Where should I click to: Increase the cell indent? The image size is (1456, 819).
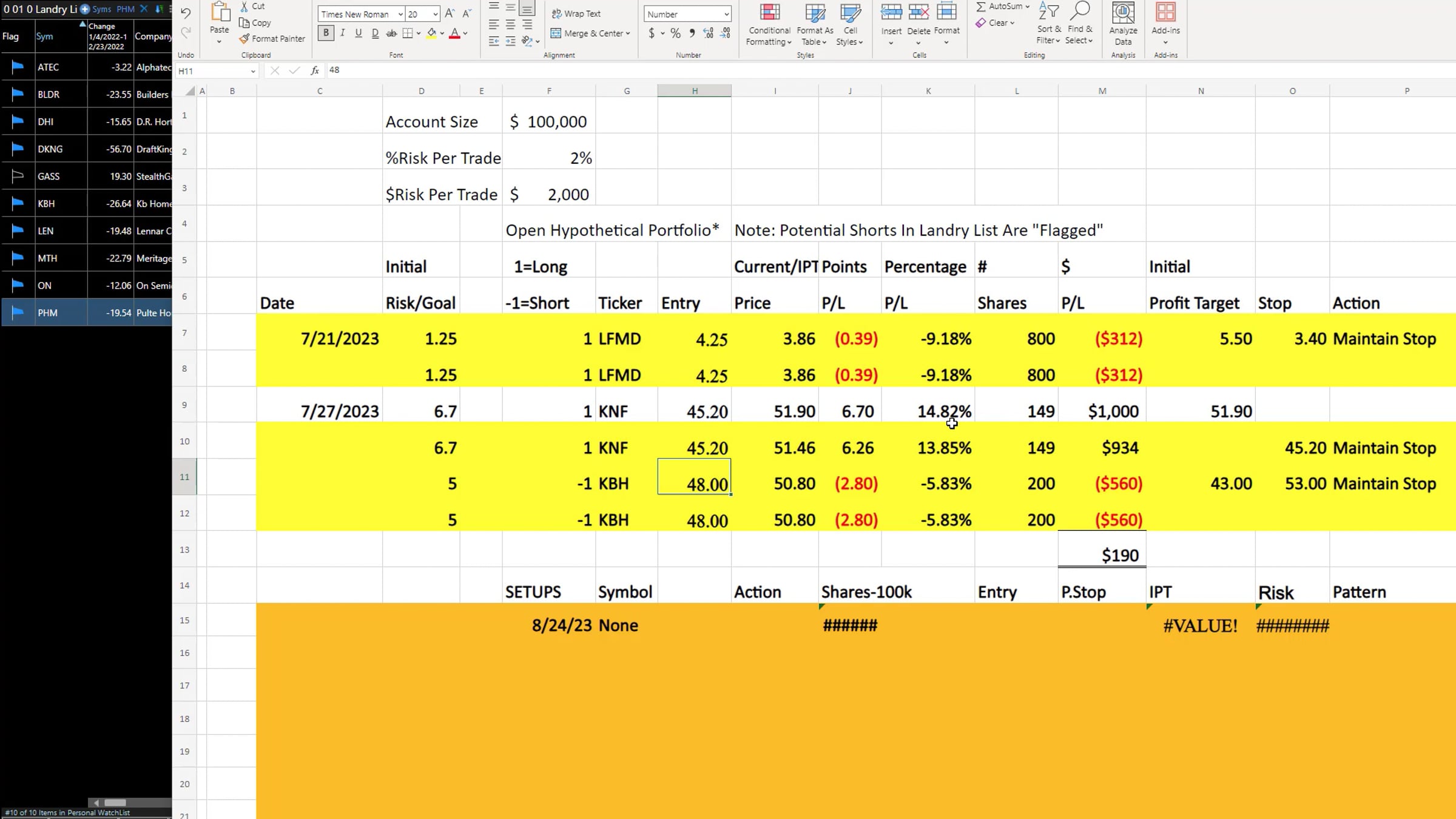511,41
